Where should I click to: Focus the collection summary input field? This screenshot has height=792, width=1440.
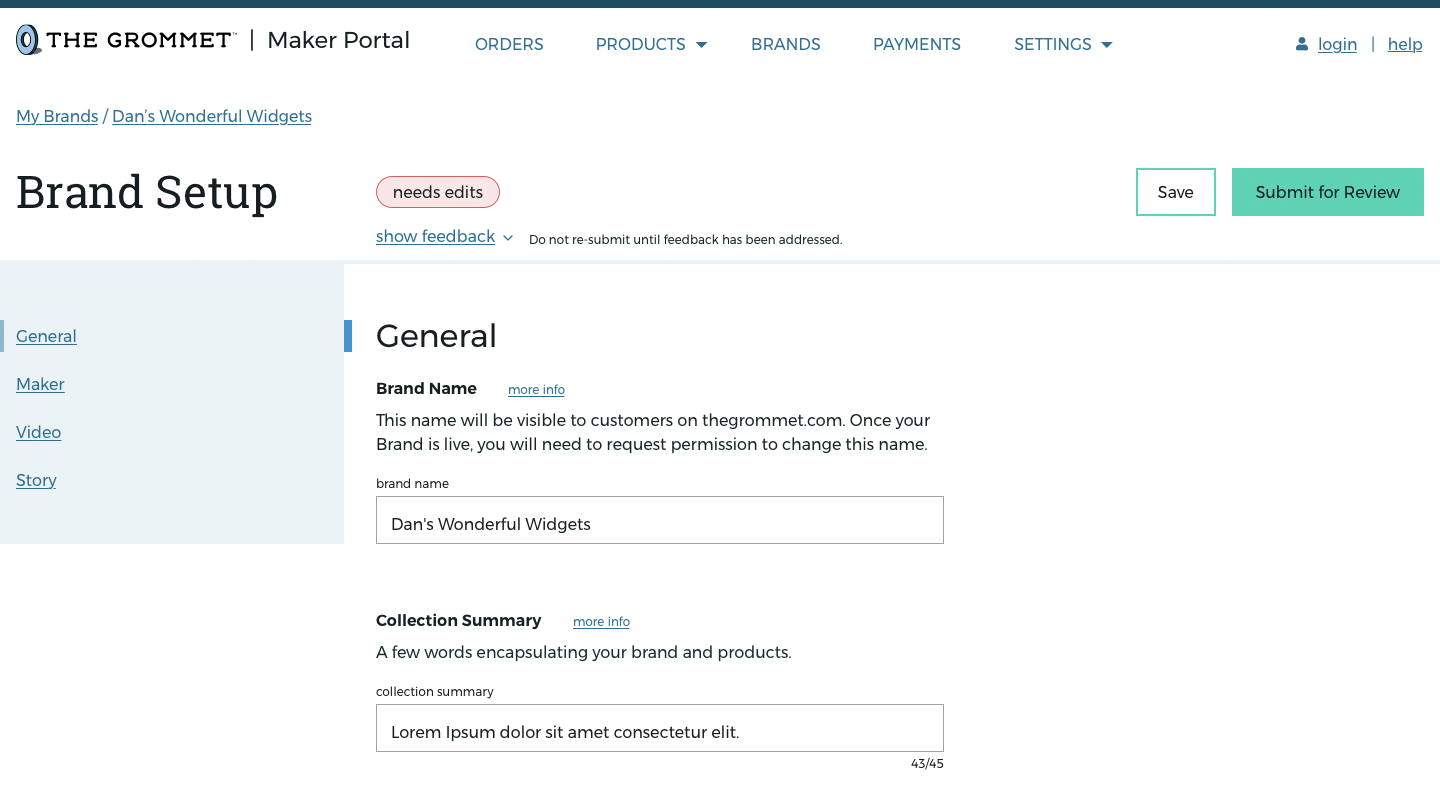pyautogui.click(x=660, y=728)
